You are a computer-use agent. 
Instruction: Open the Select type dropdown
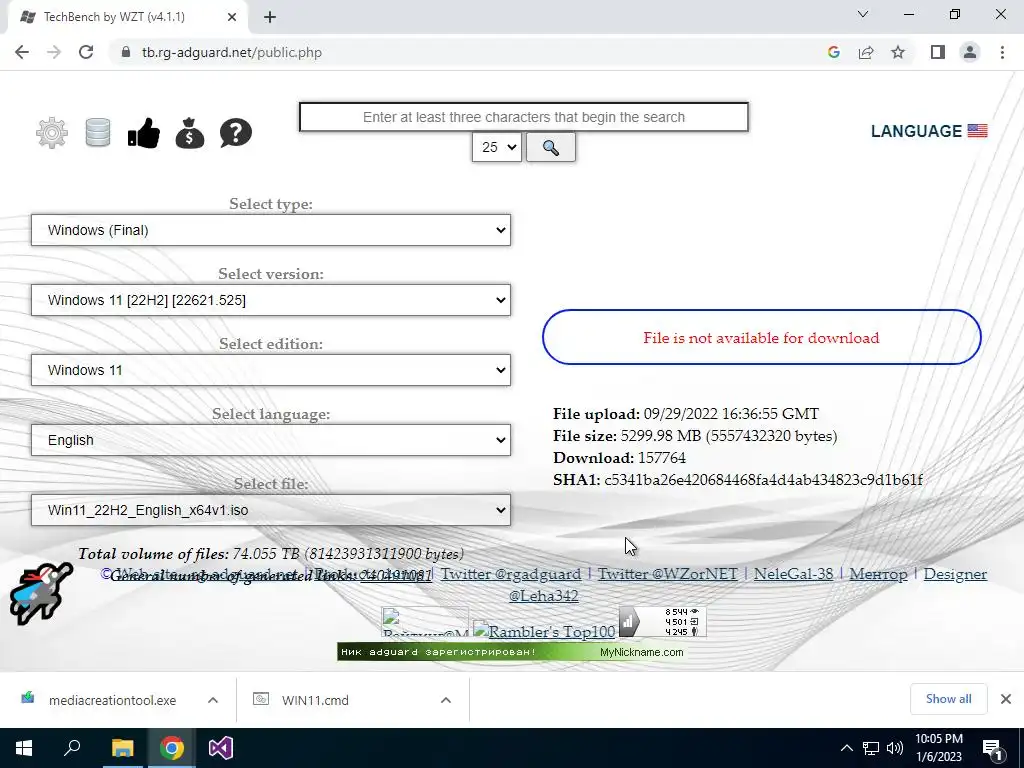(x=271, y=230)
